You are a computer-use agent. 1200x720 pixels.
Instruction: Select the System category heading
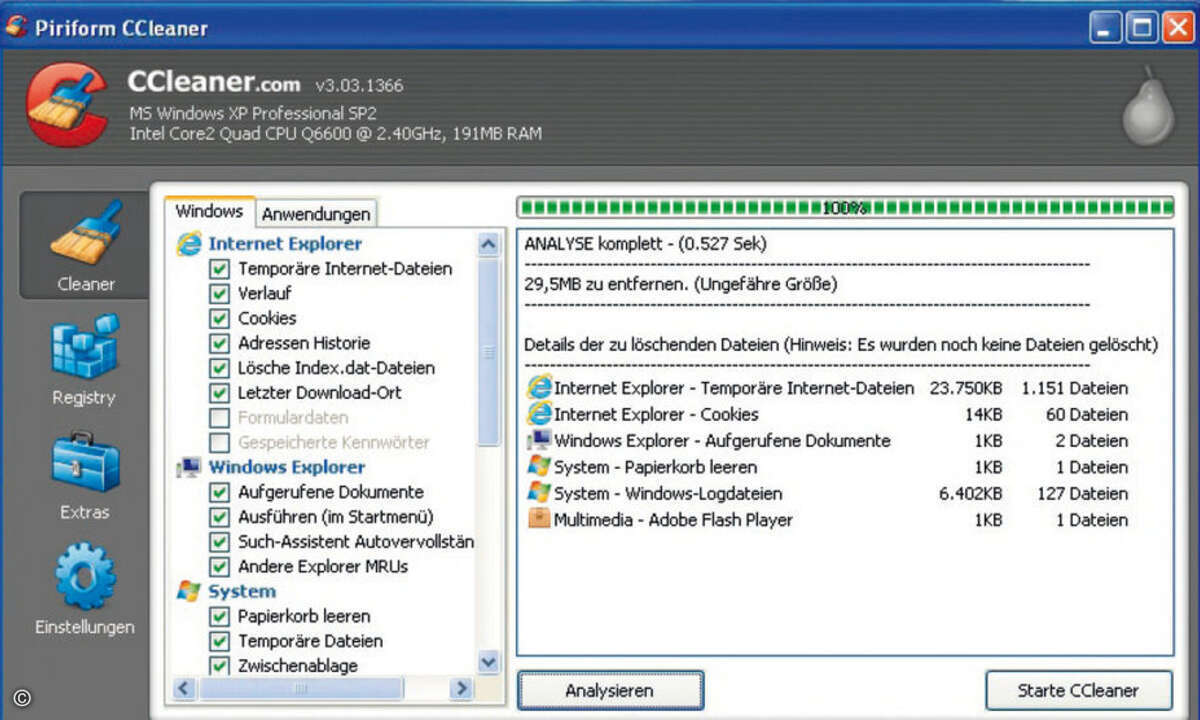(x=242, y=591)
